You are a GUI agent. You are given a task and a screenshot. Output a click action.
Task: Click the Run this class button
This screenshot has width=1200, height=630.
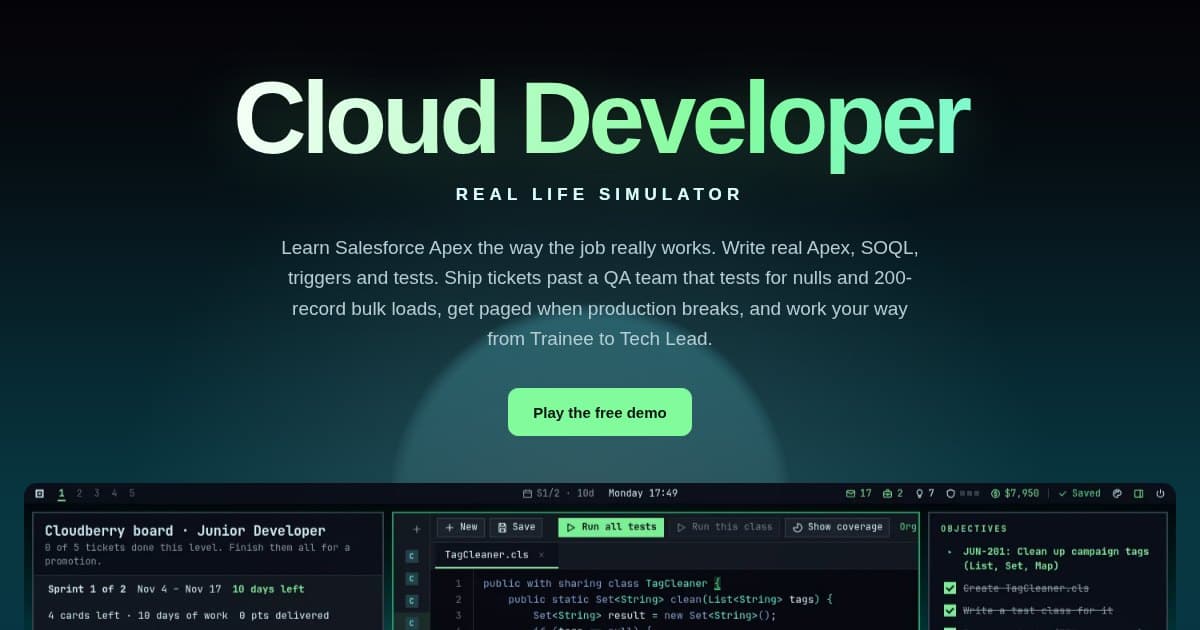pyautogui.click(x=724, y=527)
